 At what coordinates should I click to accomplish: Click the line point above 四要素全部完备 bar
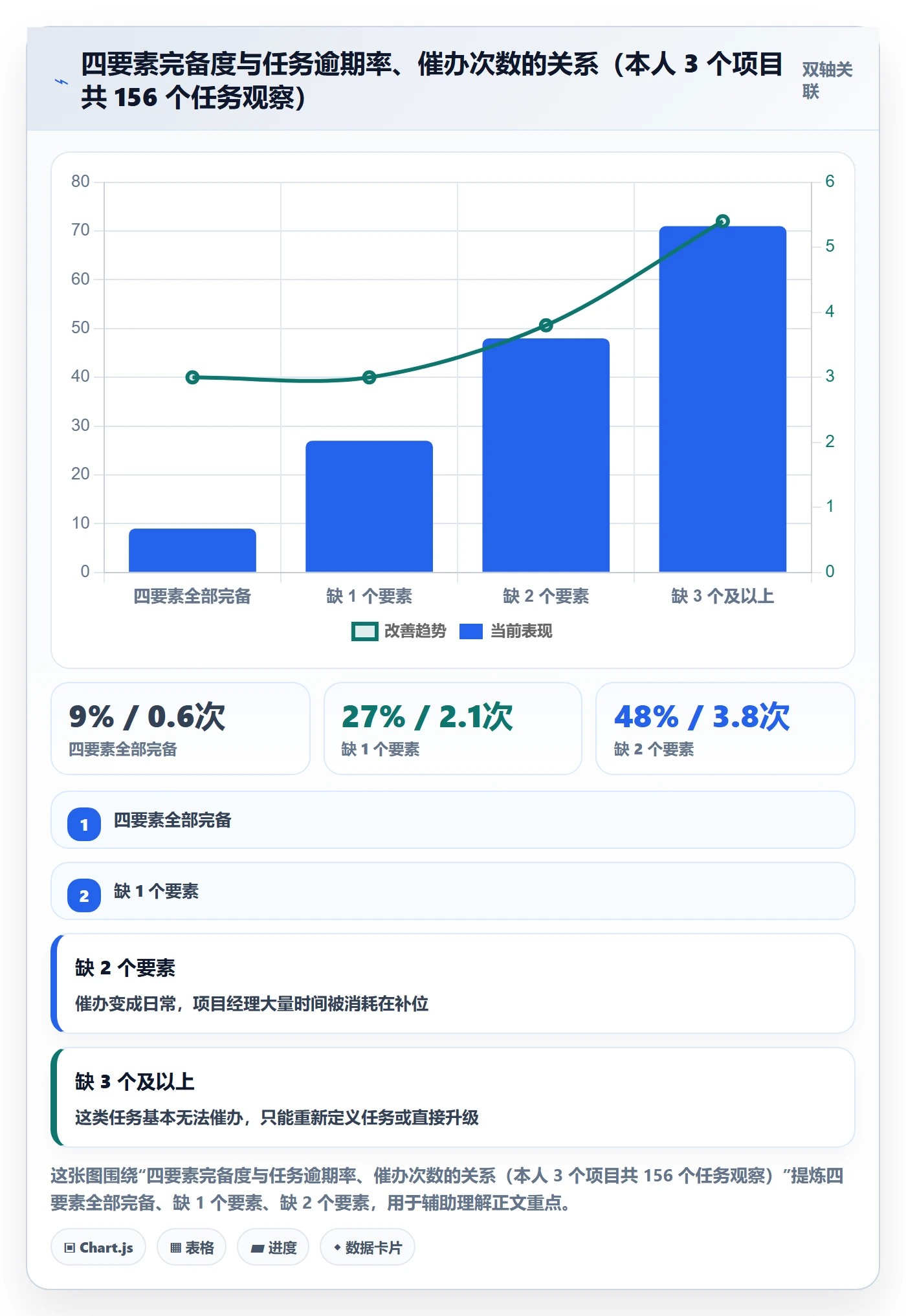(x=192, y=377)
